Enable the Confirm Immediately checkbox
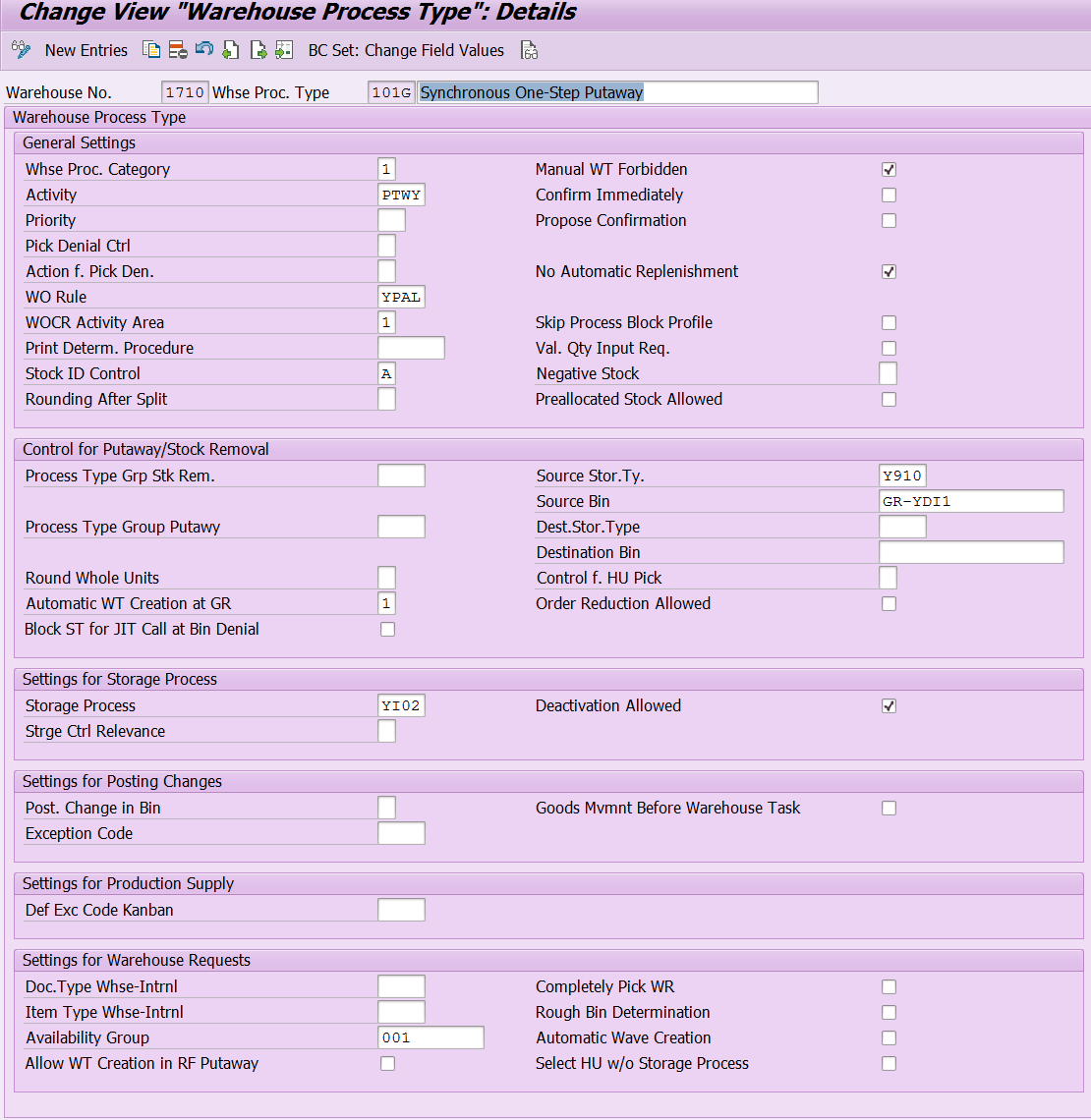This screenshot has width=1091, height=1120. [889, 196]
